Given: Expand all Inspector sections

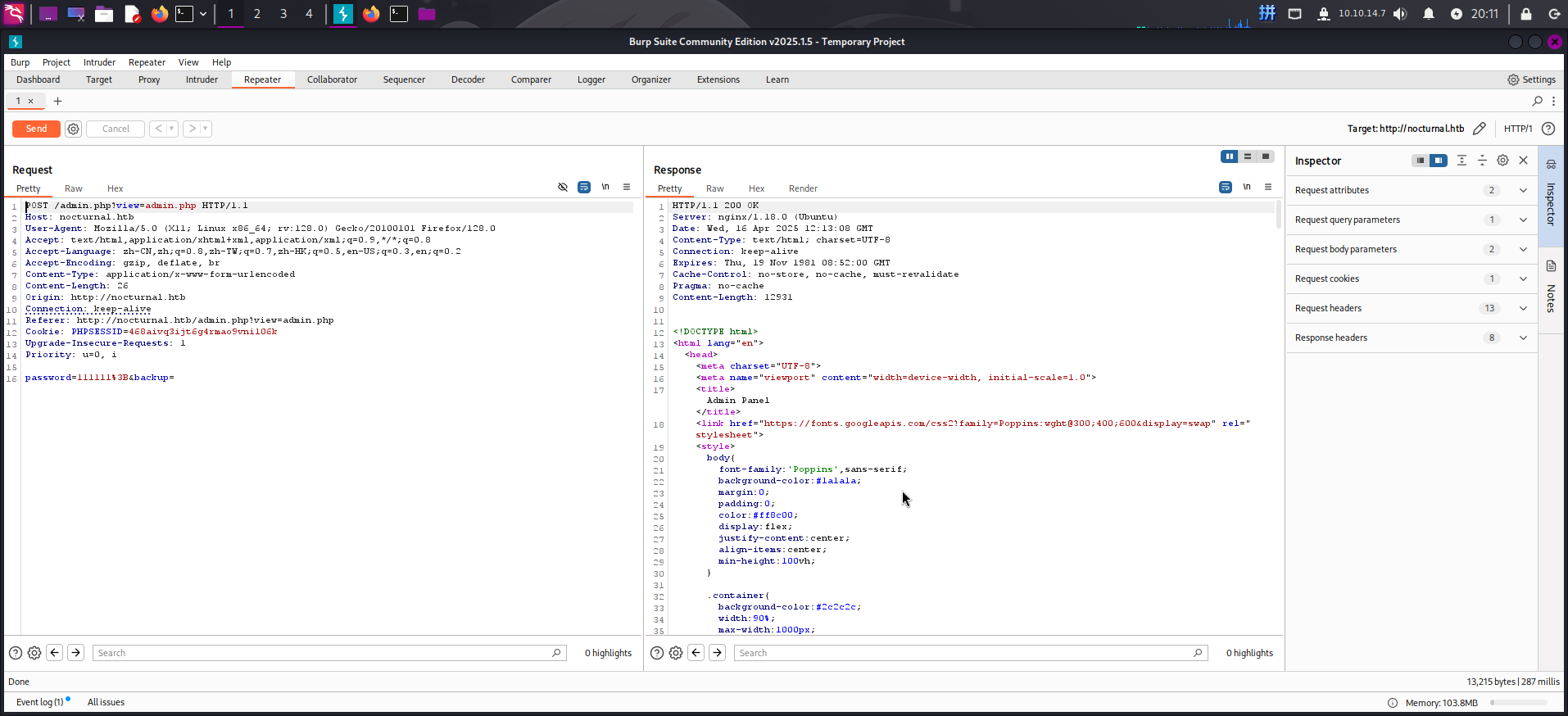Looking at the screenshot, I should [x=1462, y=161].
